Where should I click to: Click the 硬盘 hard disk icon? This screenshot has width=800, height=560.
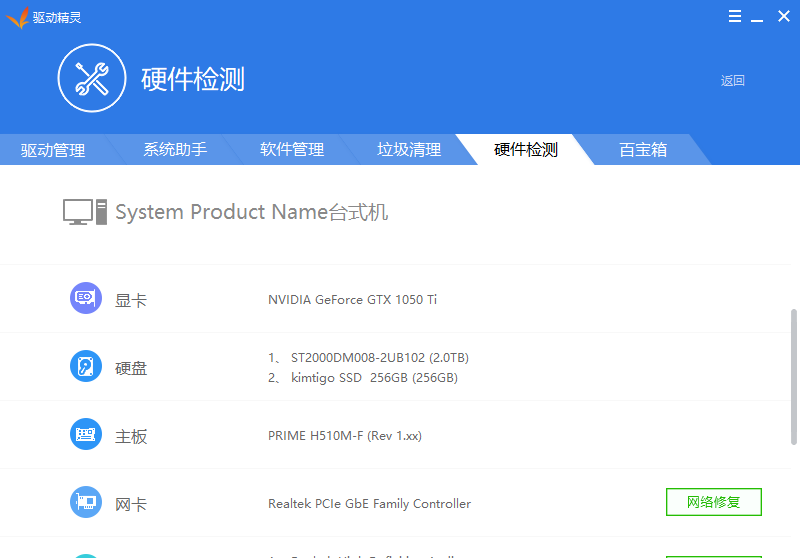pyautogui.click(x=86, y=366)
